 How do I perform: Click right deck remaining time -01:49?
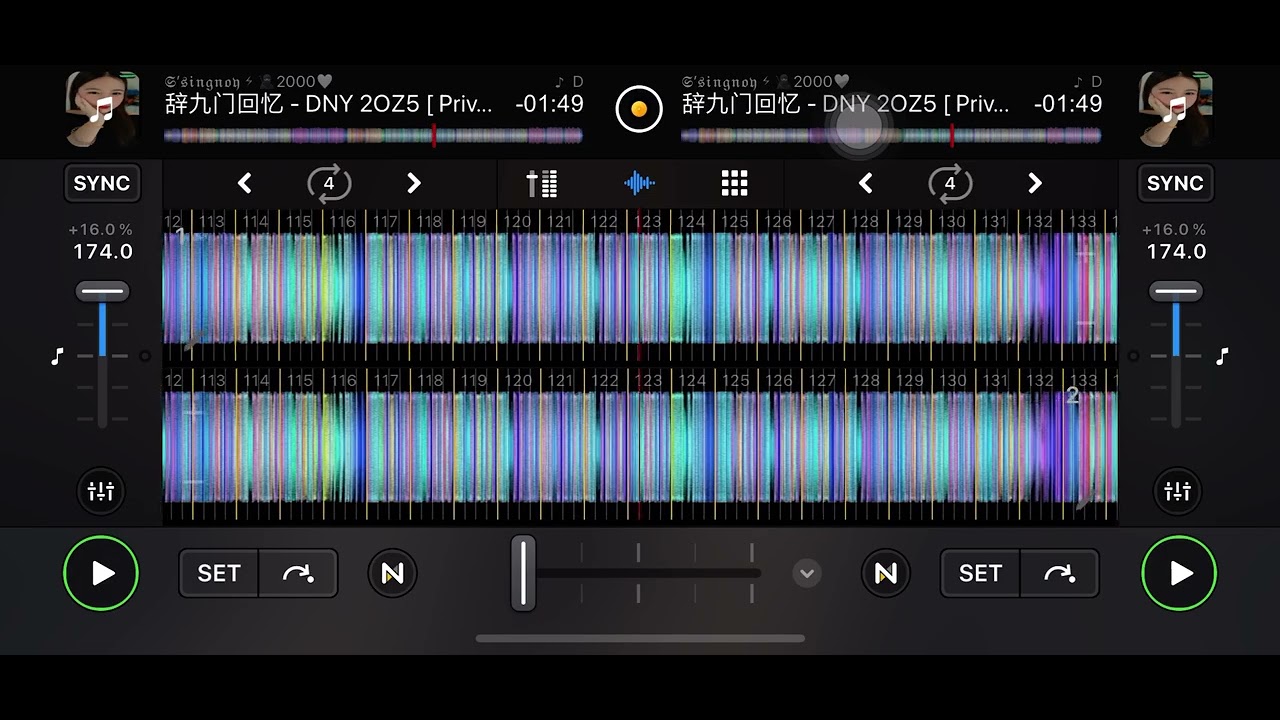coord(1068,104)
